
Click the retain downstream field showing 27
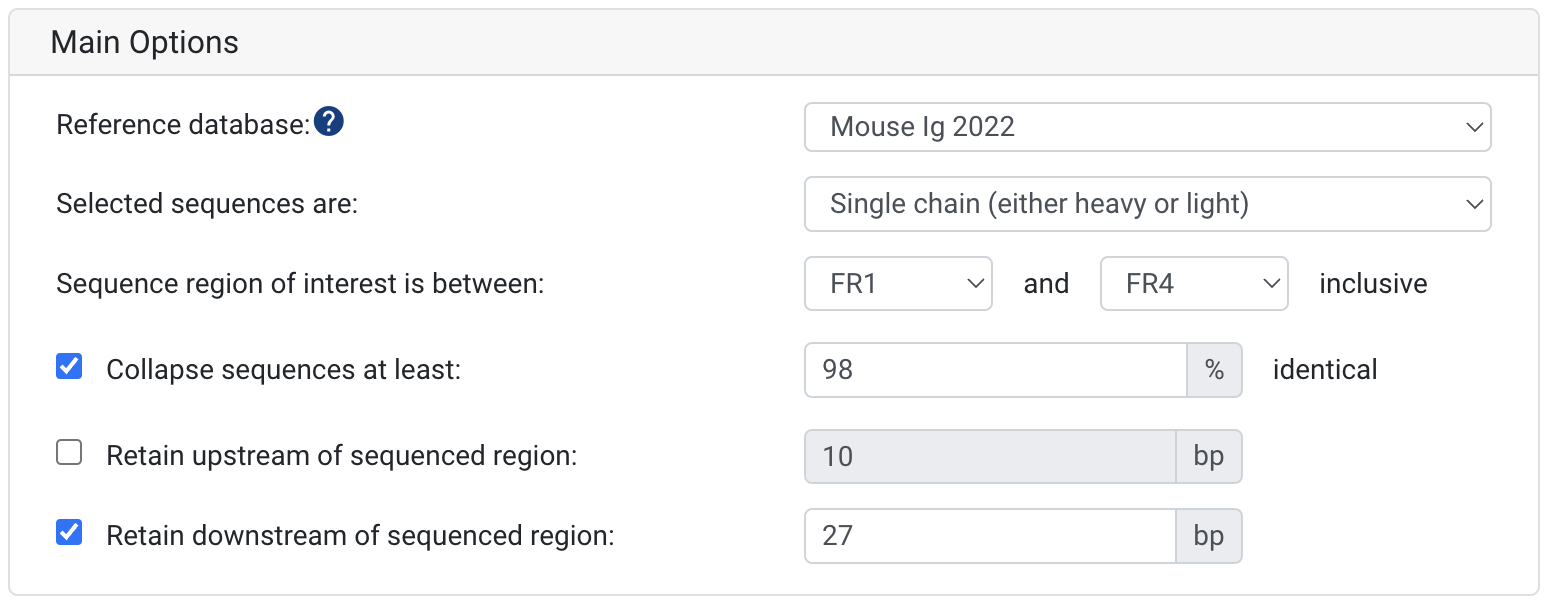(990, 536)
